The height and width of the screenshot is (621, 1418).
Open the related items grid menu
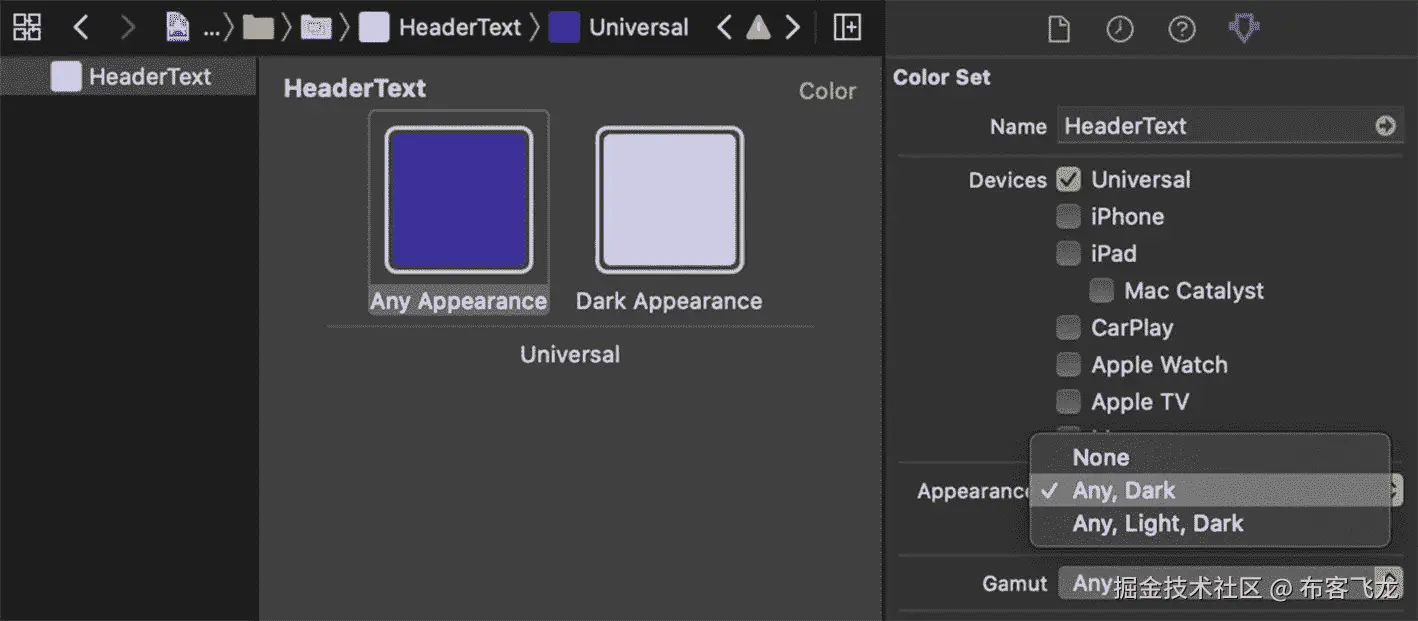[x=27, y=27]
